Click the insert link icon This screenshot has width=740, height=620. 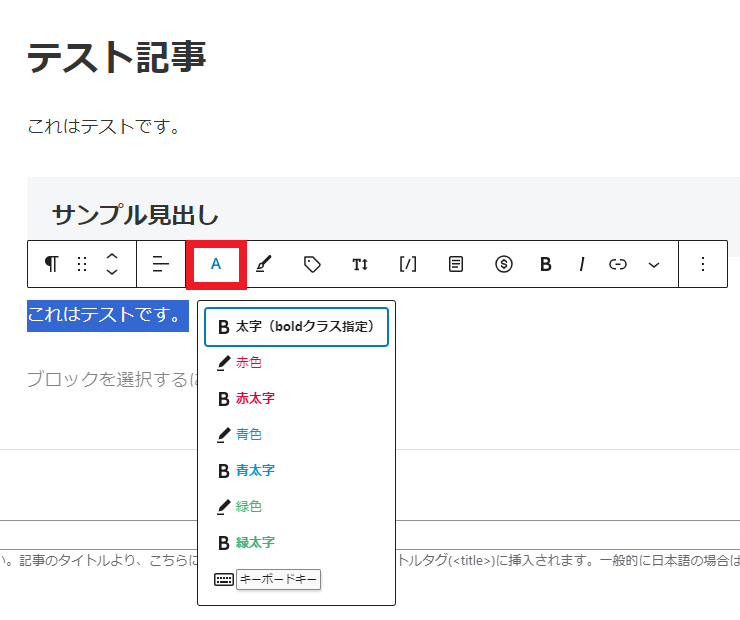click(x=618, y=264)
